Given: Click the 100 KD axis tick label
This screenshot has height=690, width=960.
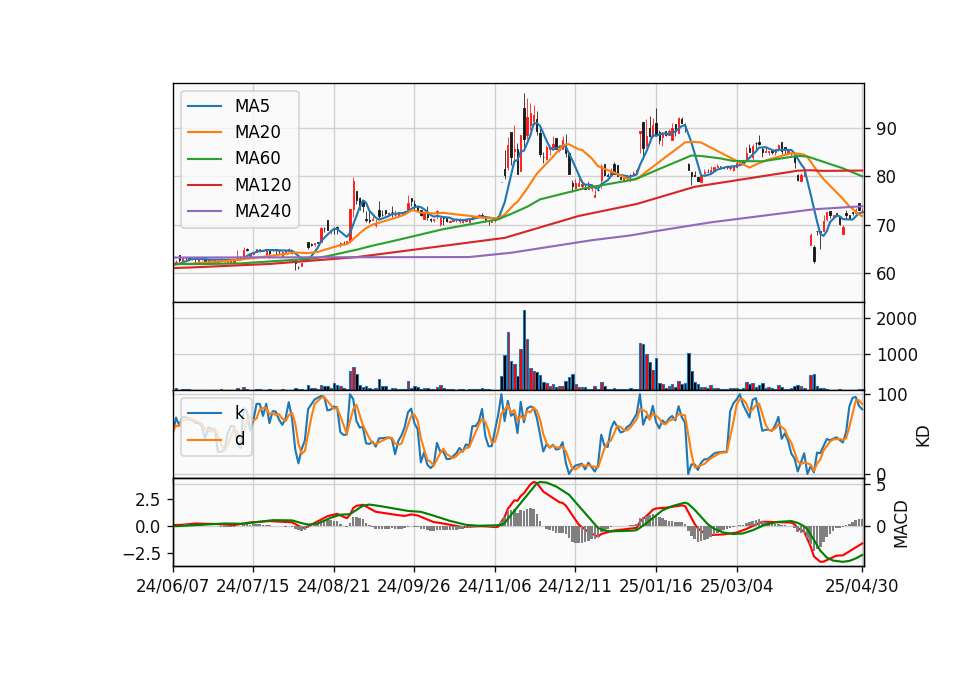Looking at the screenshot, I should pos(891,395).
